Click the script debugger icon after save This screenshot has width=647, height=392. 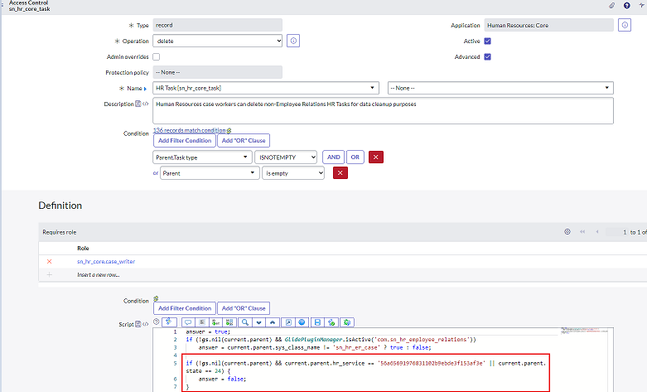coord(332,322)
